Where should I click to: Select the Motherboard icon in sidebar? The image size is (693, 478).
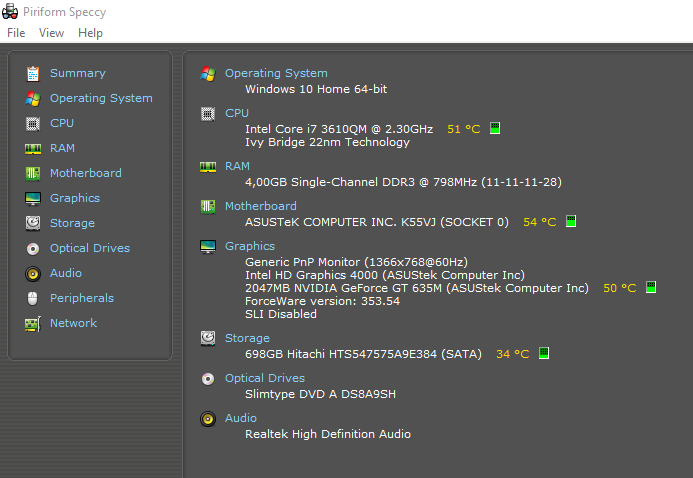pos(33,173)
